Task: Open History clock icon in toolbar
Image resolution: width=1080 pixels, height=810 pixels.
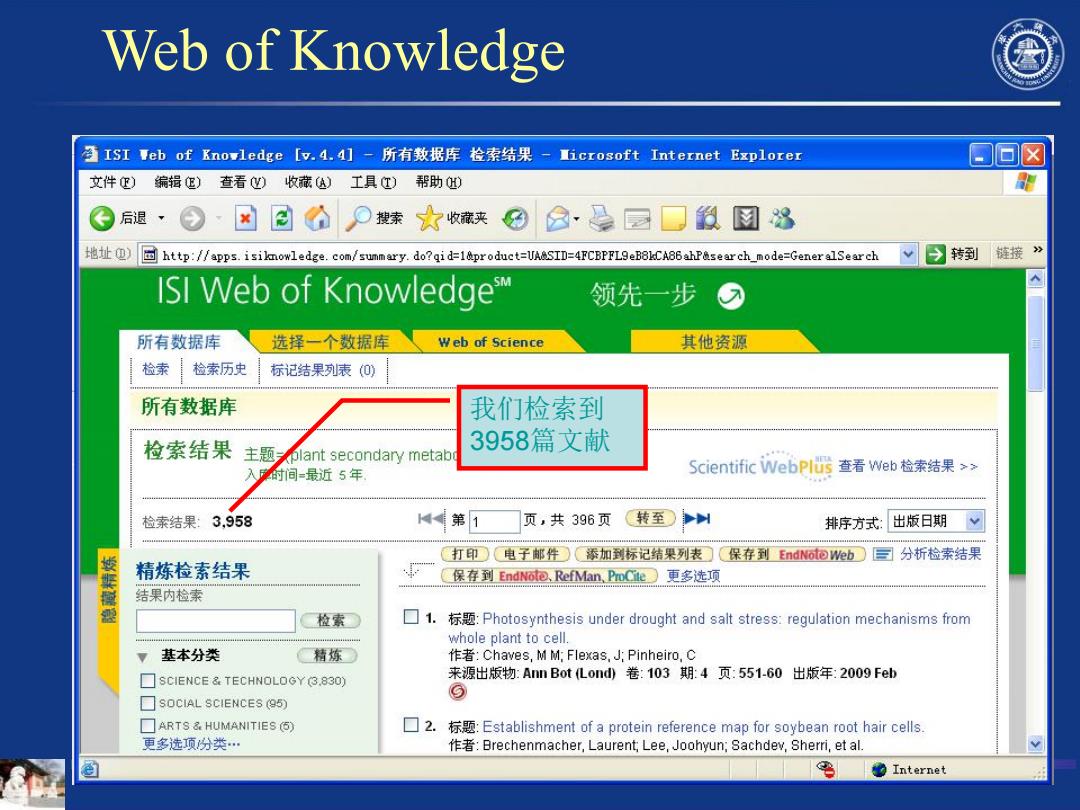Action: coord(515,218)
